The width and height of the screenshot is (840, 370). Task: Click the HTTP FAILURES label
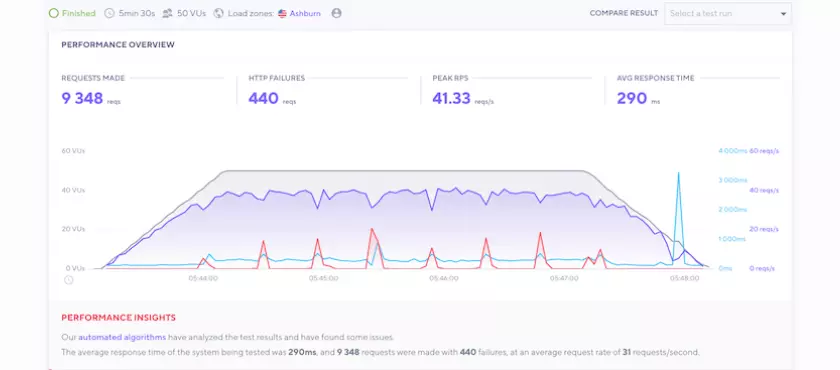coord(276,78)
